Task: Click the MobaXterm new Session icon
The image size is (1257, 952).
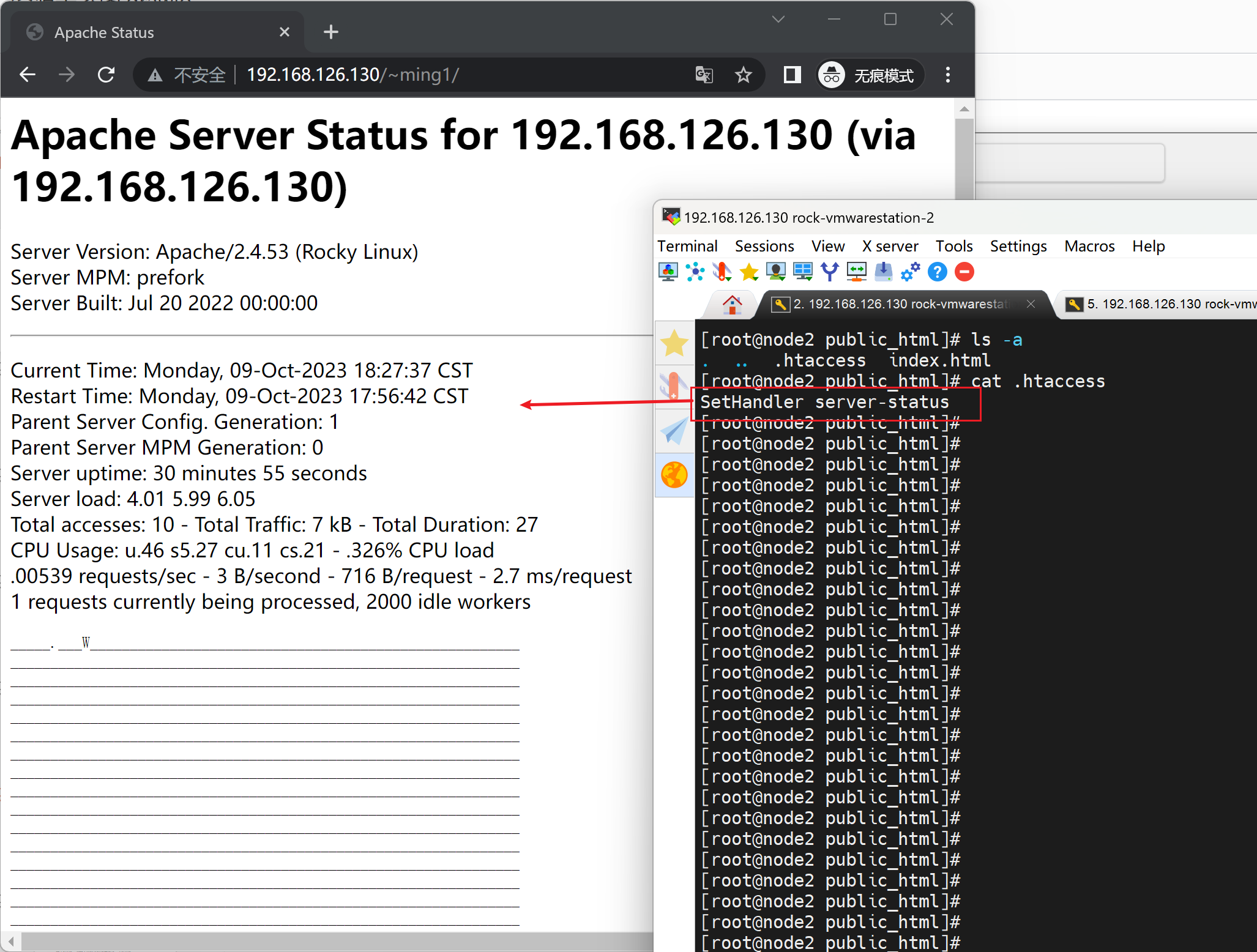Action: [668, 272]
